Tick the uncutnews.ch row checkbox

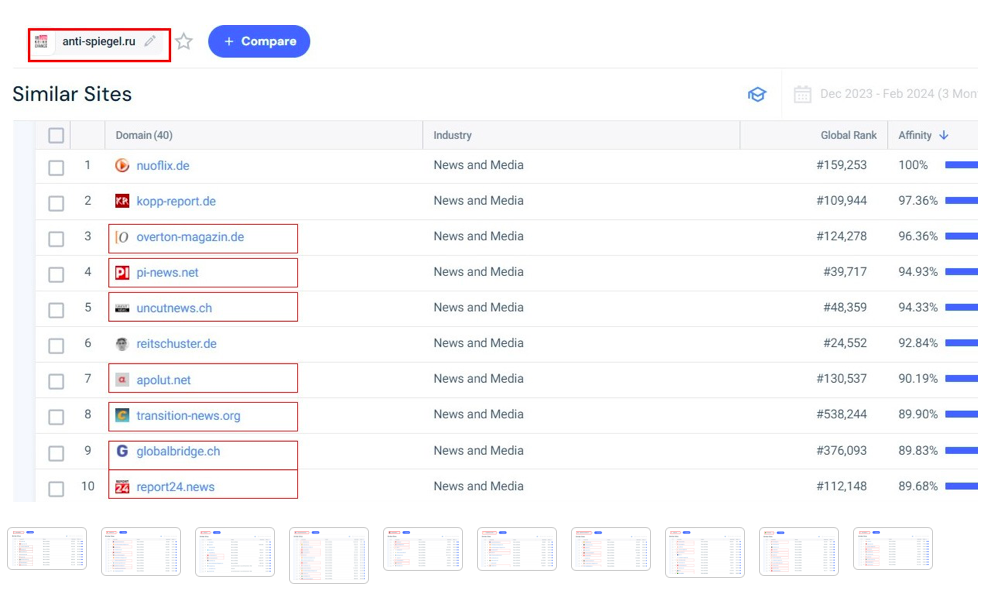coord(56,310)
